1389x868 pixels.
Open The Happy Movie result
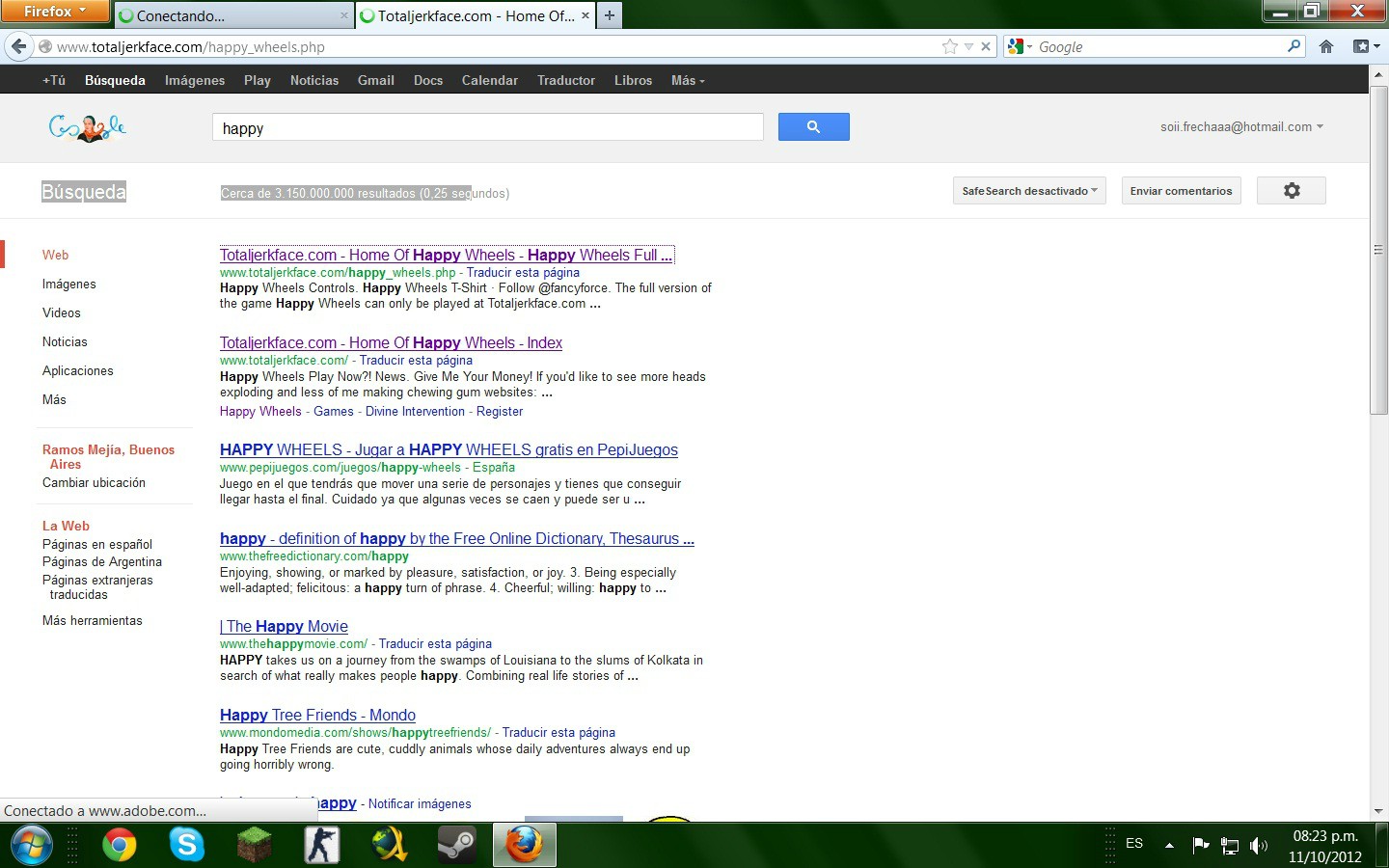click(x=284, y=626)
